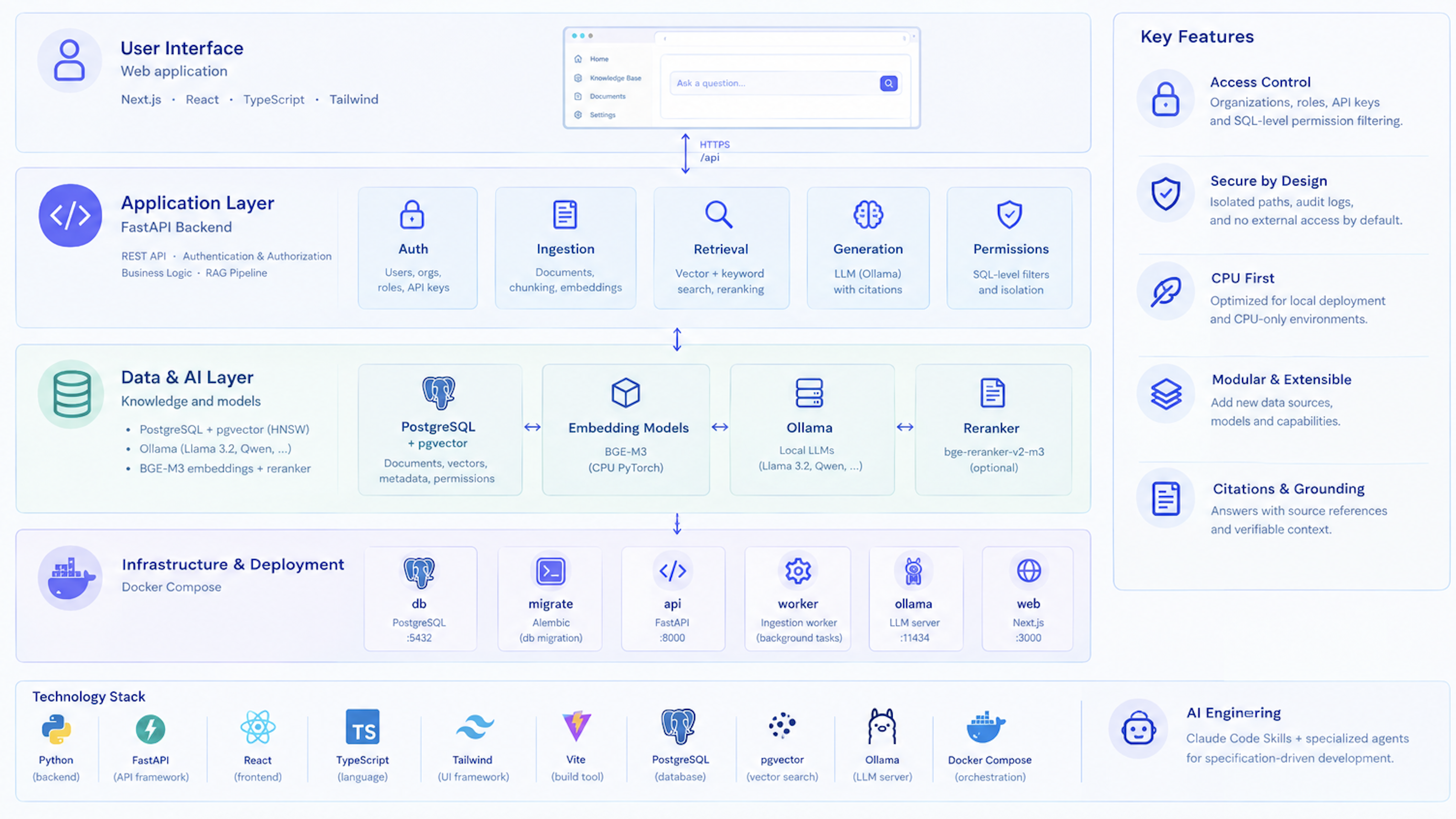
Task: Click the db PostgreSQL :5432 card
Action: (x=420, y=599)
